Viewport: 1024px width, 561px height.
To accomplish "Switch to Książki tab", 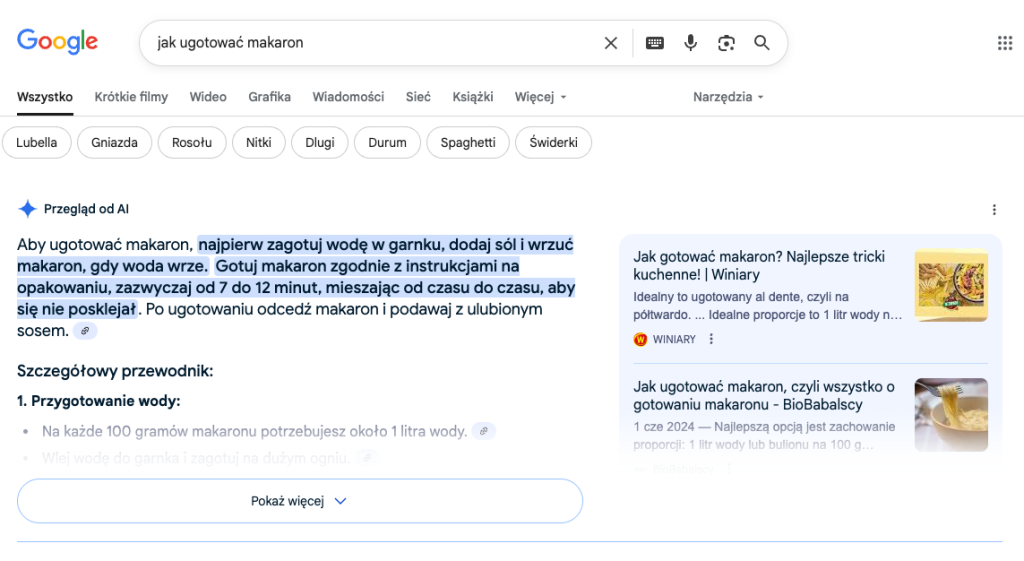I will [x=473, y=97].
